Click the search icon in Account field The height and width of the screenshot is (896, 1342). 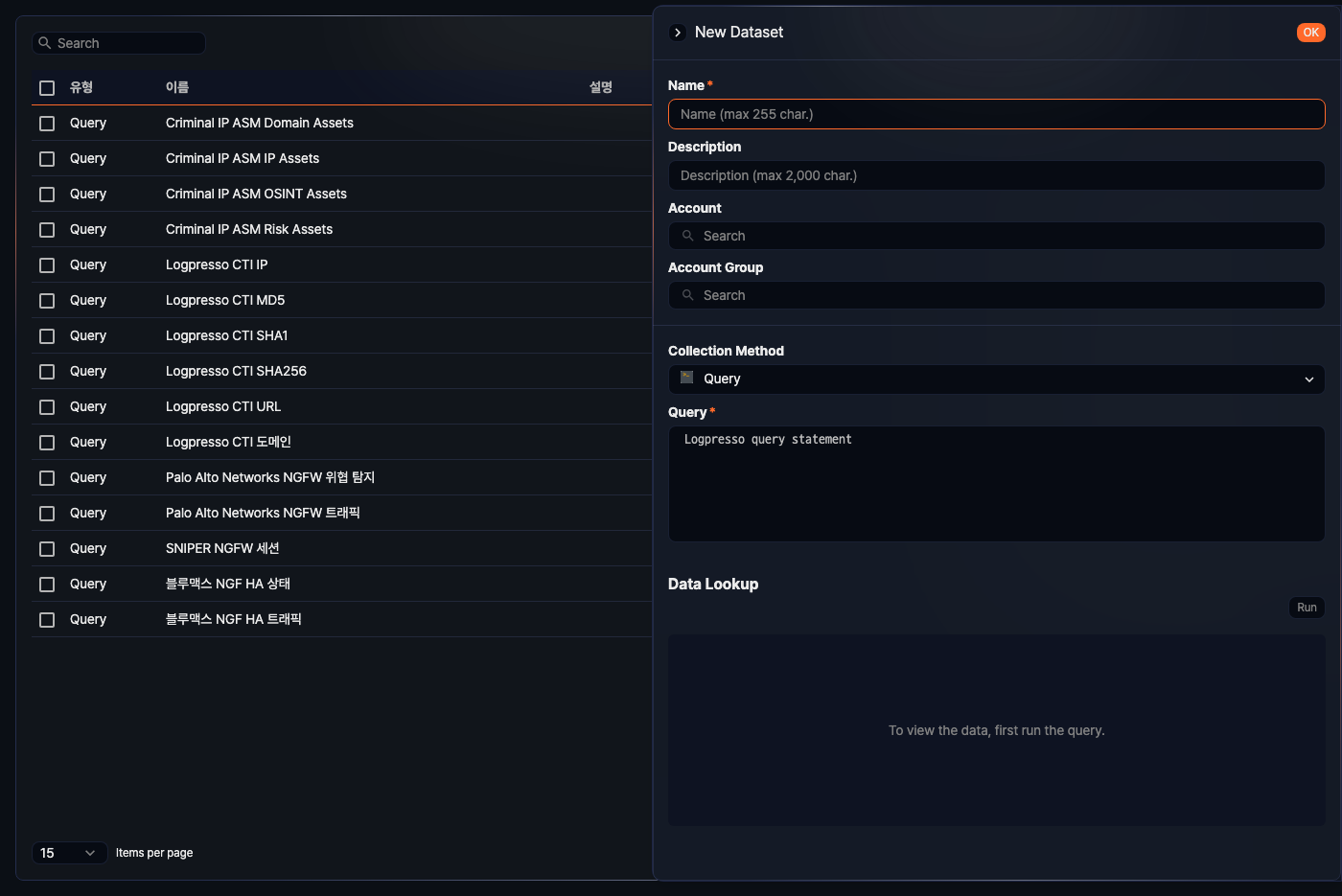[687, 236]
